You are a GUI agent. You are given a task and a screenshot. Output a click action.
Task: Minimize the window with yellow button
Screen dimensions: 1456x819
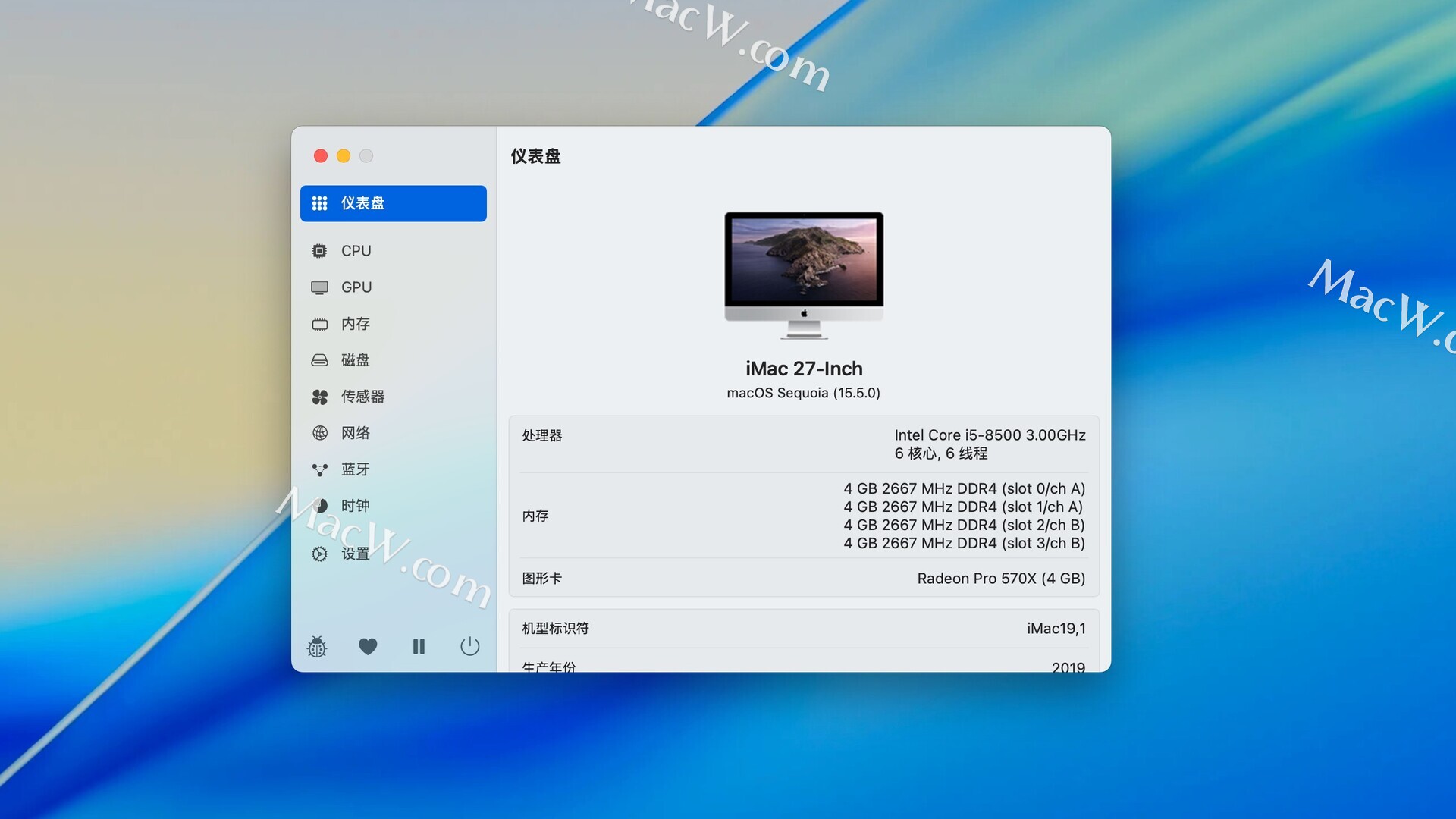[x=344, y=155]
